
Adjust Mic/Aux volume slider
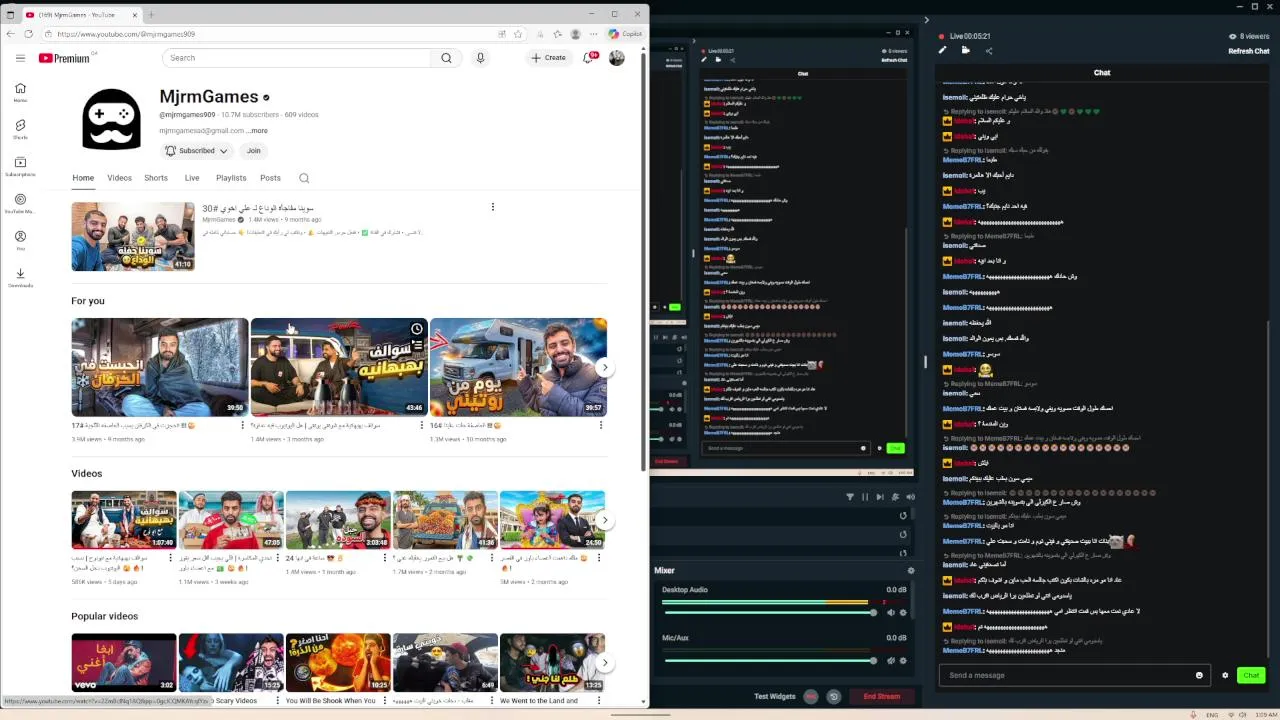771,660
